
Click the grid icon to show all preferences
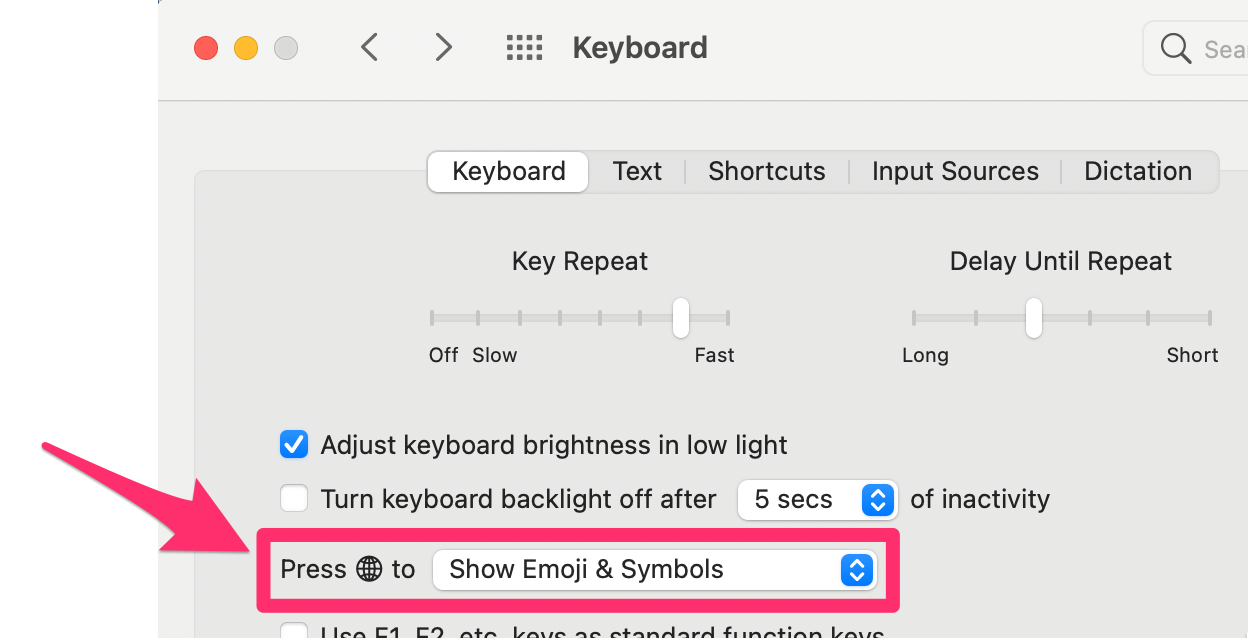[x=524, y=47]
